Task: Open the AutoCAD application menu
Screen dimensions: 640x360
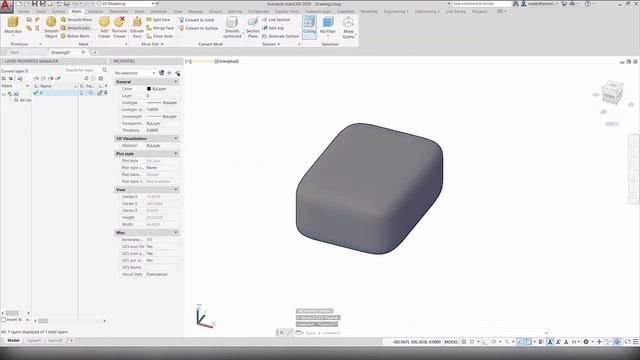Action: tap(6, 7)
